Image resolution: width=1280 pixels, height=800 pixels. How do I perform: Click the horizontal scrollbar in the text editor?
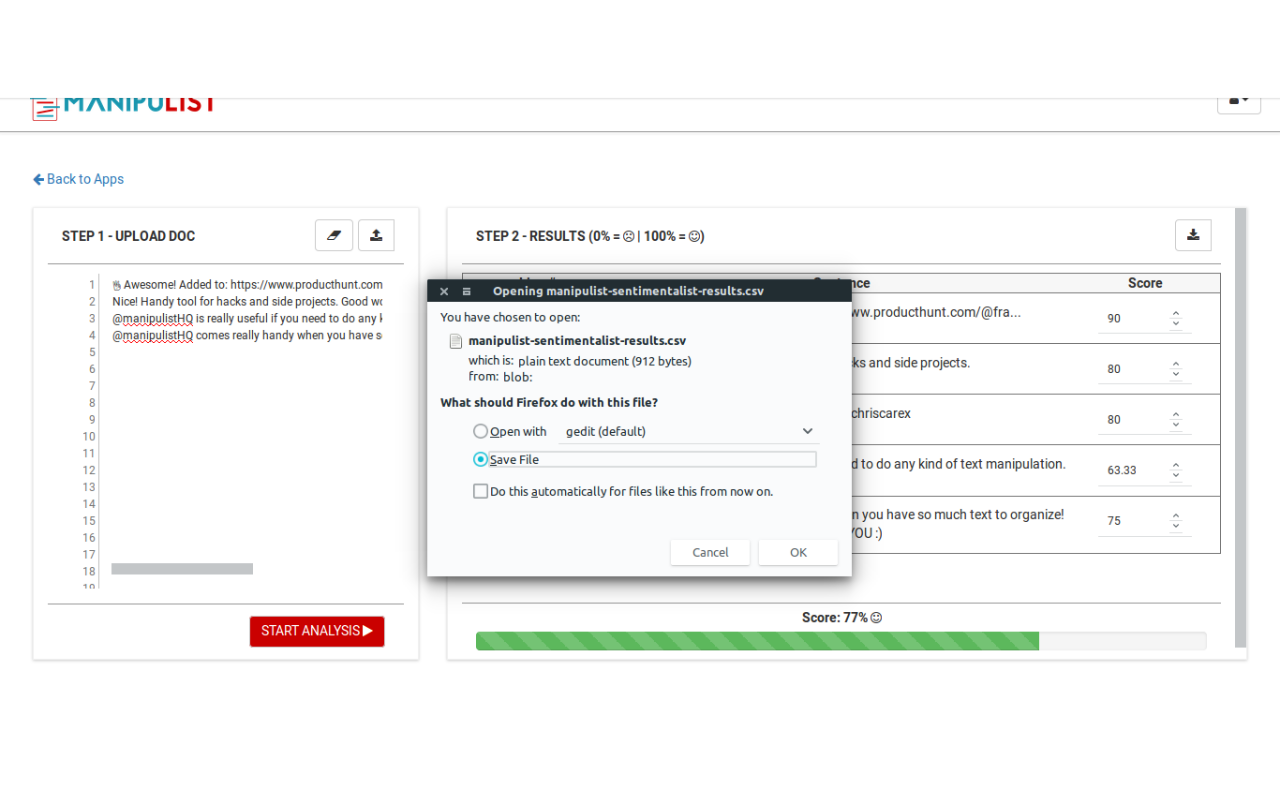tap(182, 569)
